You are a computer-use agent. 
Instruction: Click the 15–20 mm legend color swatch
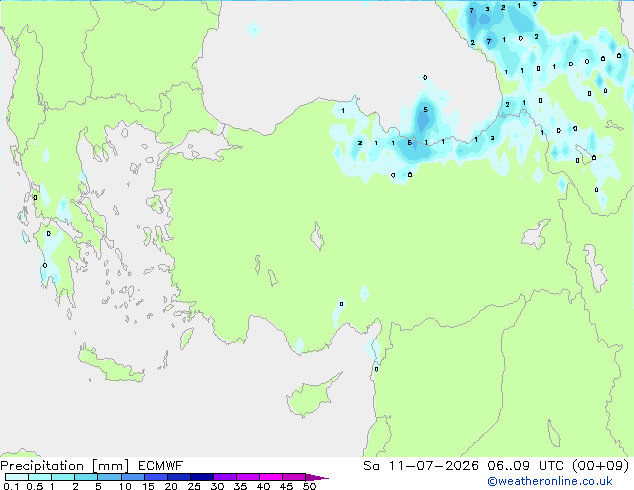pyautogui.click(x=155, y=477)
